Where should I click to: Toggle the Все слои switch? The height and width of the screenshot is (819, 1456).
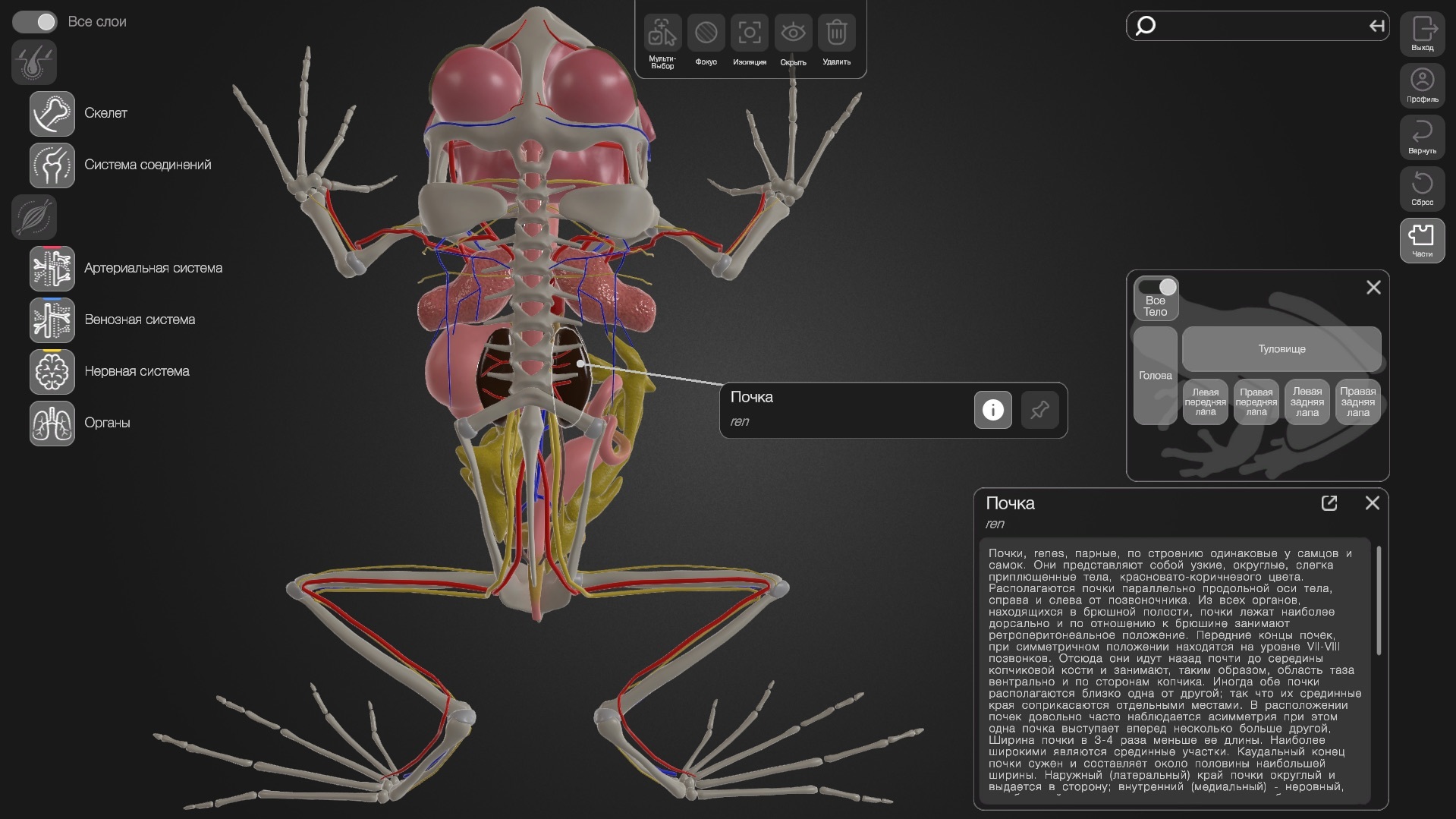pos(35,22)
